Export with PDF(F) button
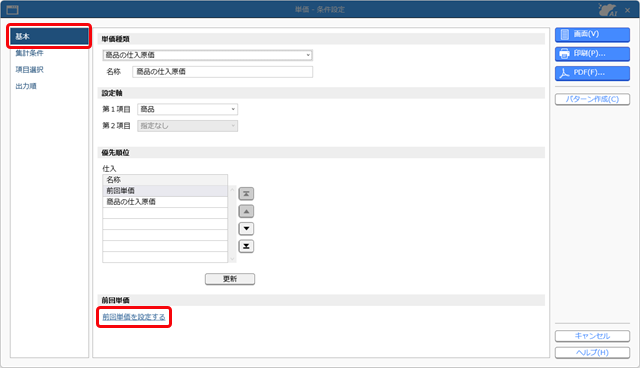Viewport: 640px width, 368px height. pos(592,73)
